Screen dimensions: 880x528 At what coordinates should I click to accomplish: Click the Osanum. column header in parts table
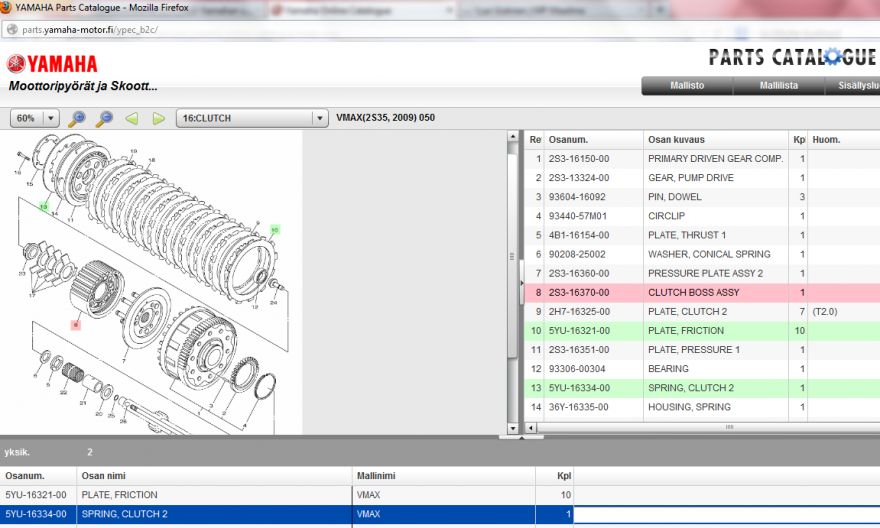pyautogui.click(x=567, y=139)
